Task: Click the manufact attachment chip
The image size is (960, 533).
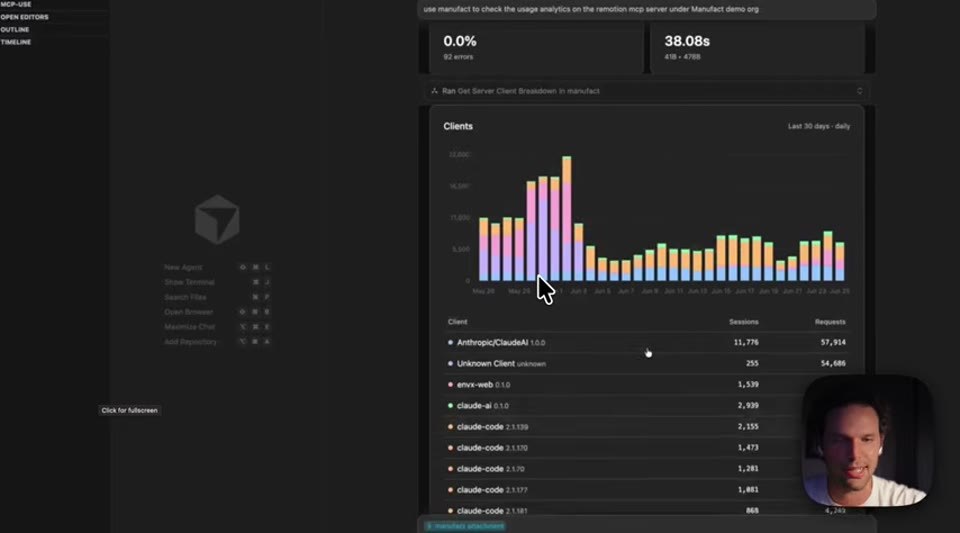Action: 465,526
